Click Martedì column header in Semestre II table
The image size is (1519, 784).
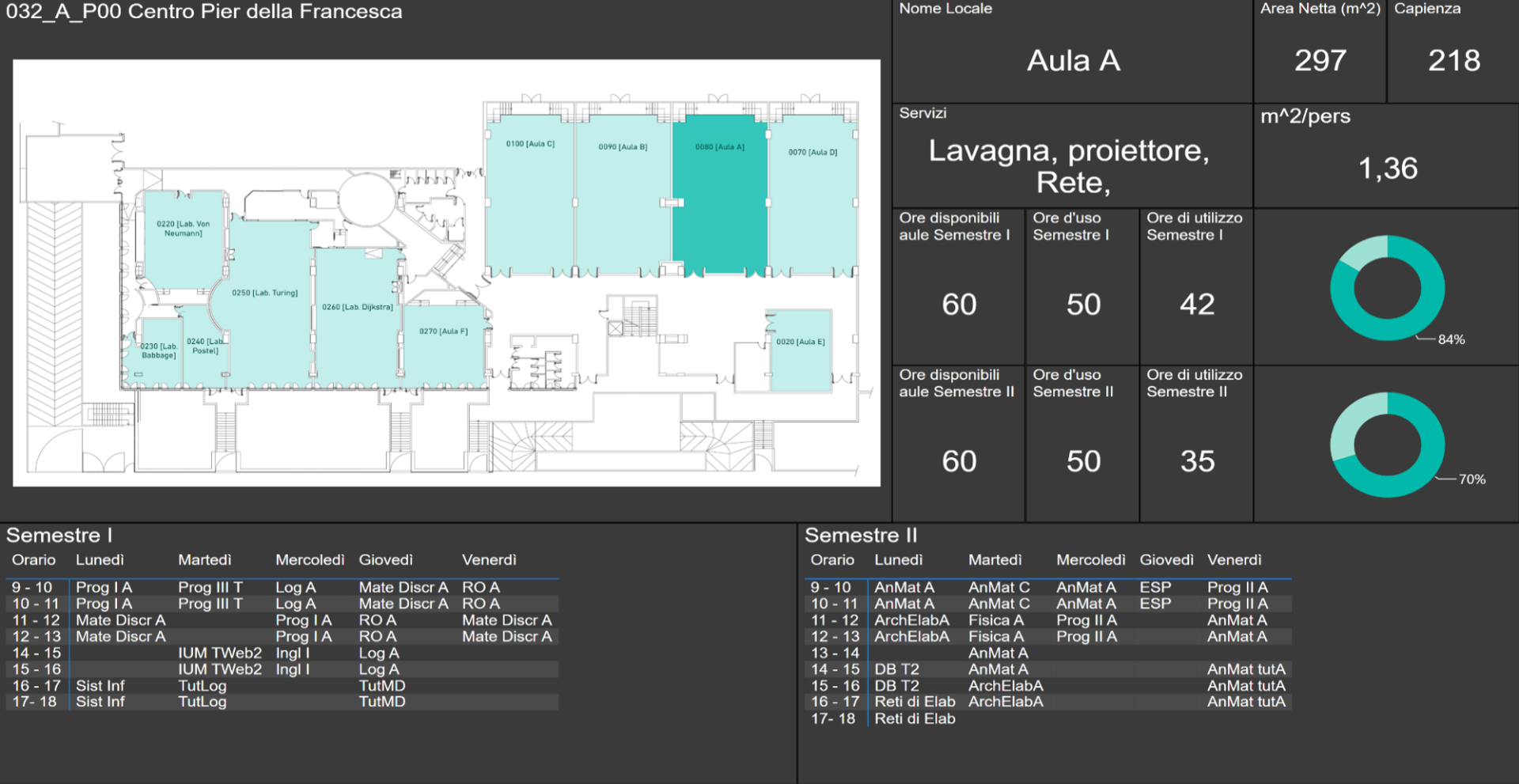point(994,560)
